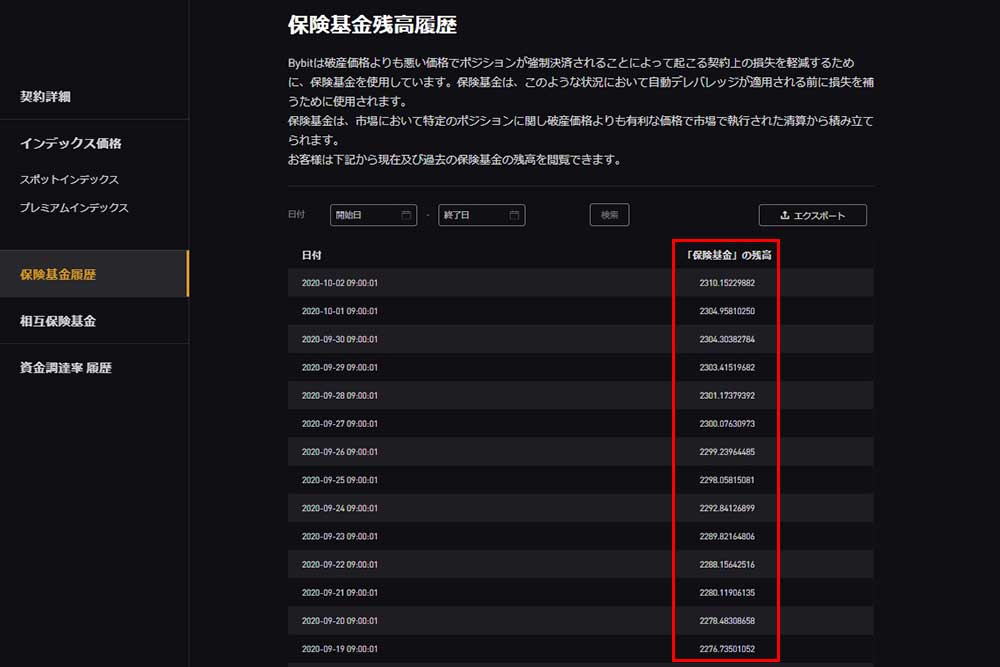Click balance value 2300.07630973

click(x=727, y=423)
